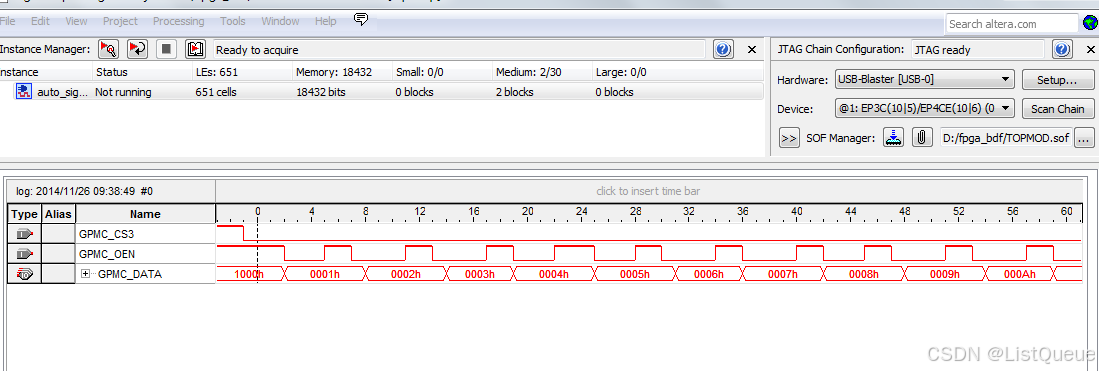Open the Processing menu

[x=179, y=21]
